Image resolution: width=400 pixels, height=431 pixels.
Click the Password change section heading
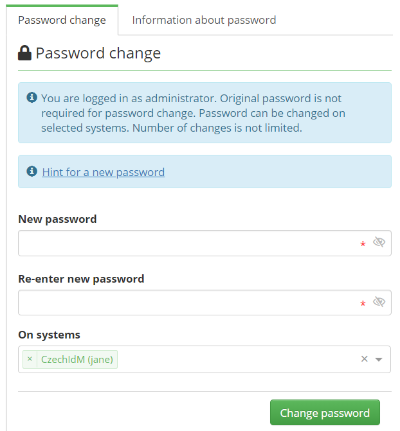click(x=98, y=53)
